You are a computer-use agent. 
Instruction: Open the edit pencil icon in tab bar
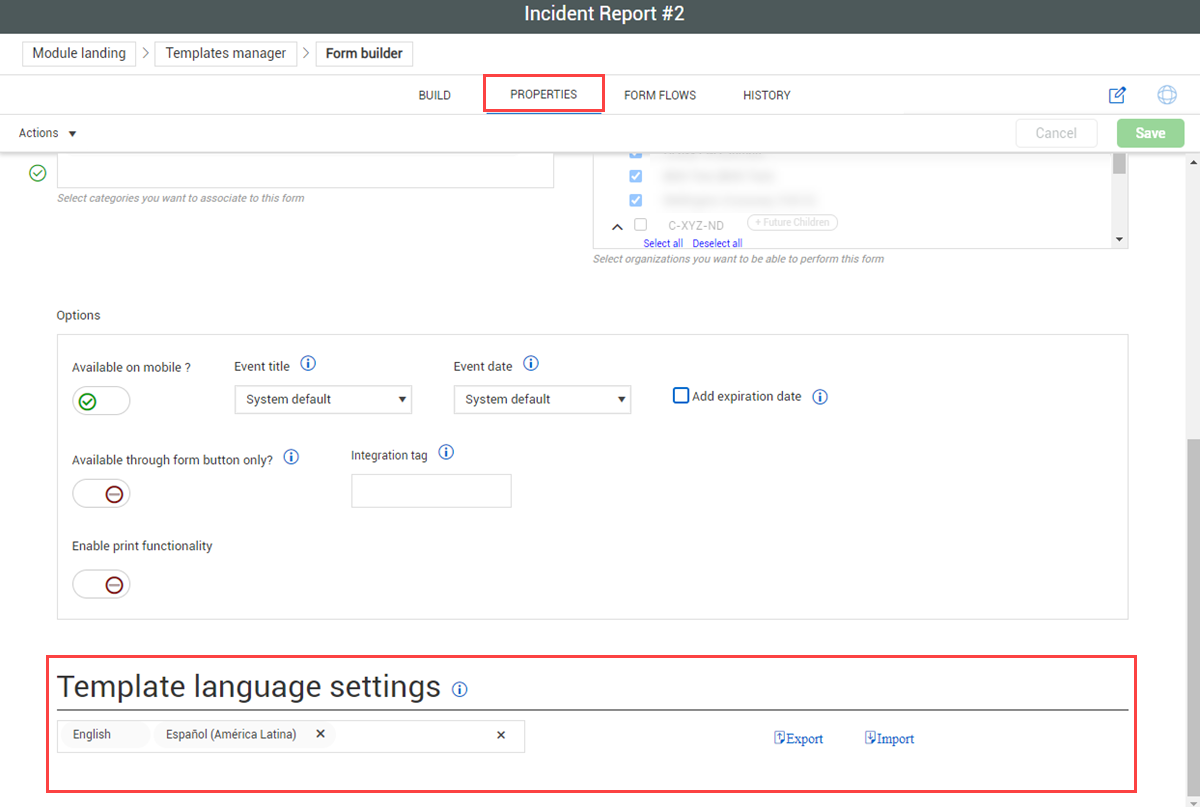coord(1117,95)
